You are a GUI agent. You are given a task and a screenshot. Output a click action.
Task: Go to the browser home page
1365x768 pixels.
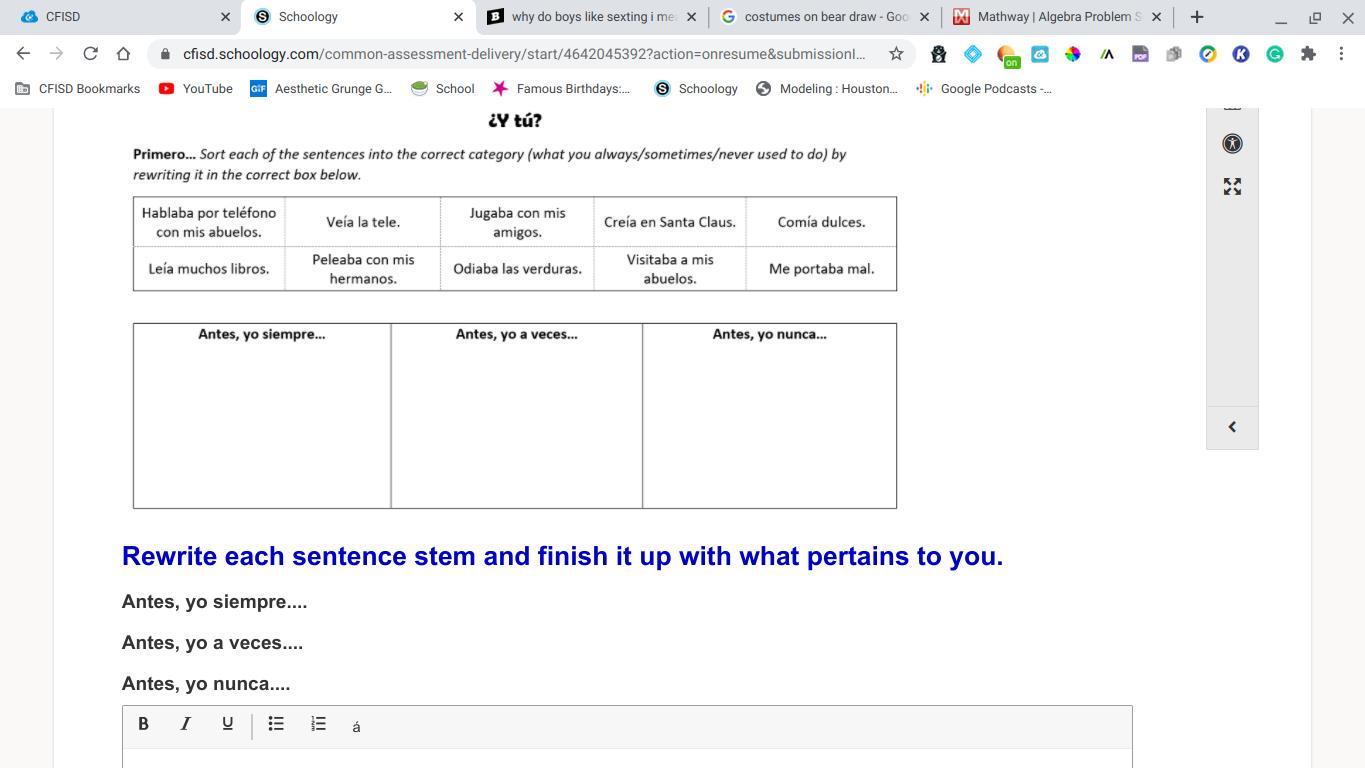tap(123, 54)
